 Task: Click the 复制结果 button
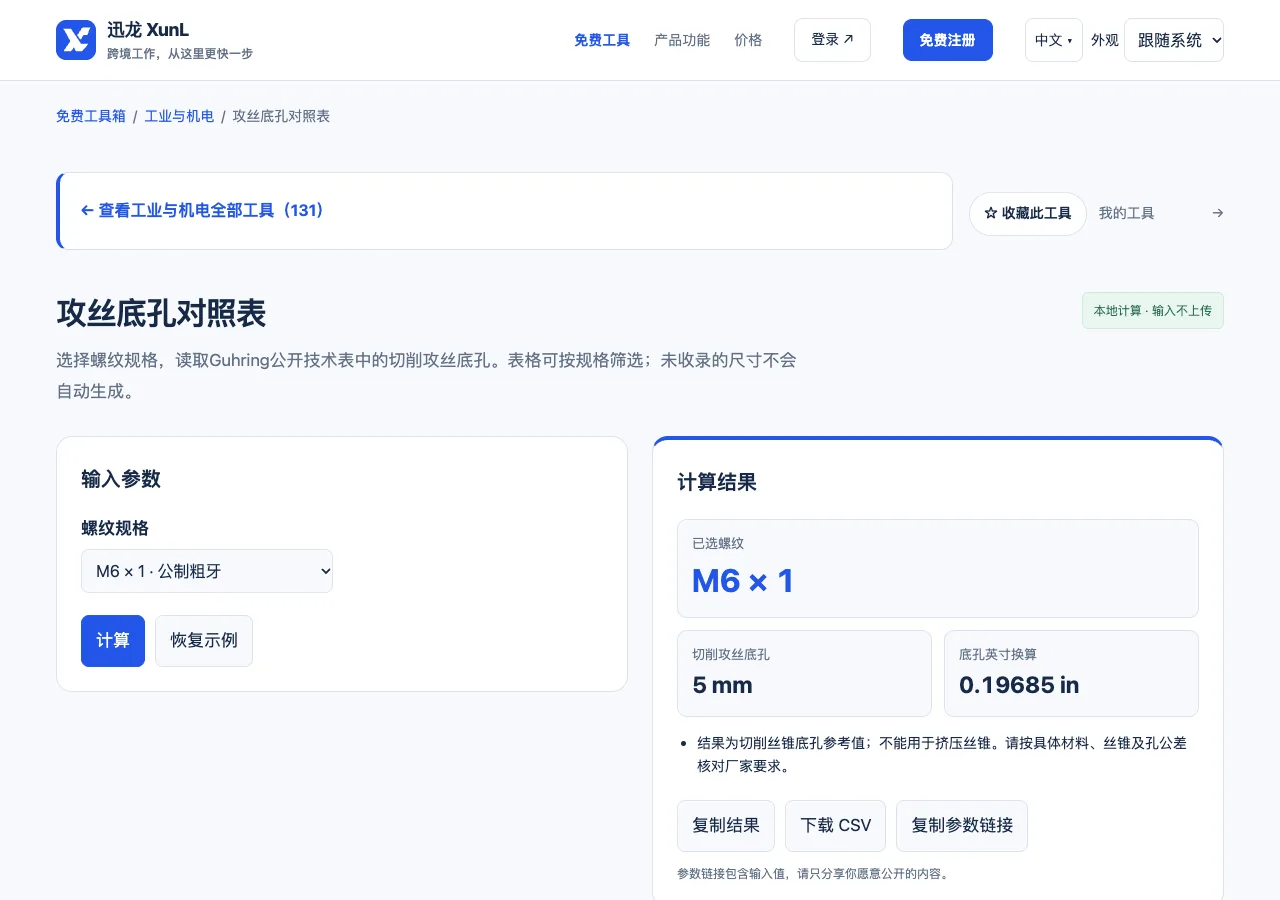click(x=726, y=826)
